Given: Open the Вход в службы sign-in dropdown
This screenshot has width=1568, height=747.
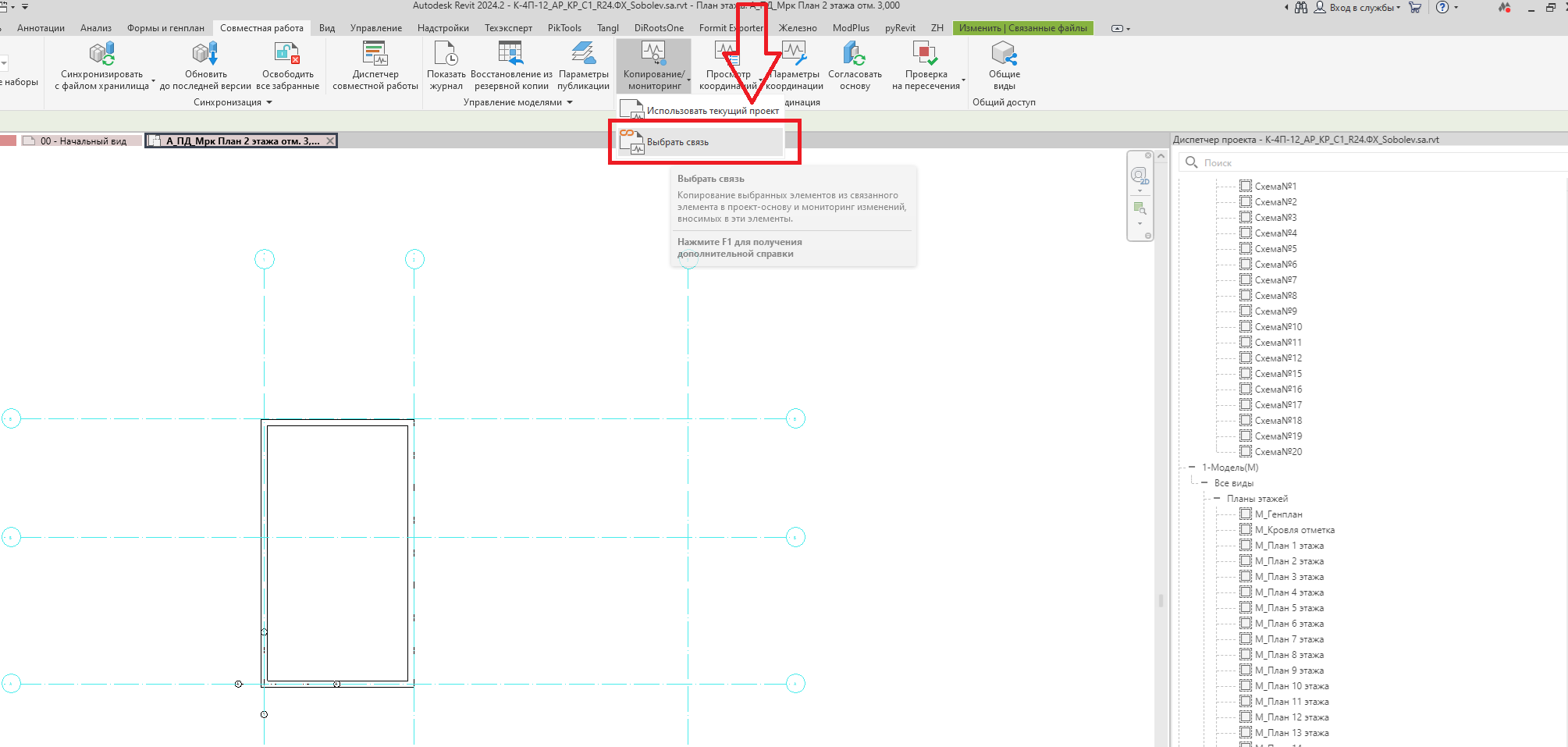Looking at the screenshot, I should (1357, 8).
